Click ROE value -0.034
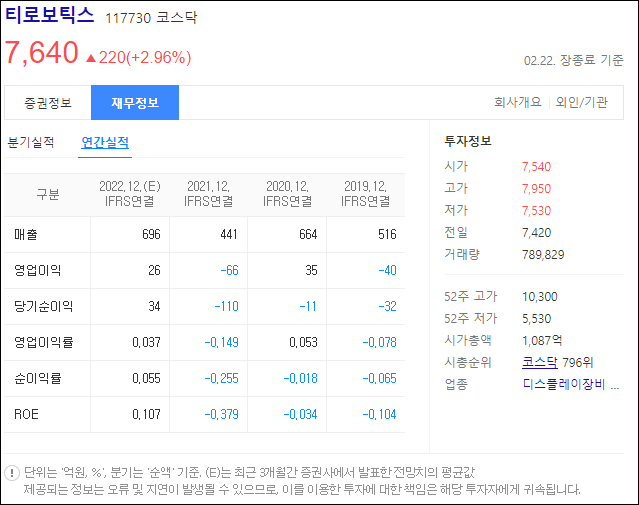This screenshot has height=505, width=639. [x=300, y=414]
